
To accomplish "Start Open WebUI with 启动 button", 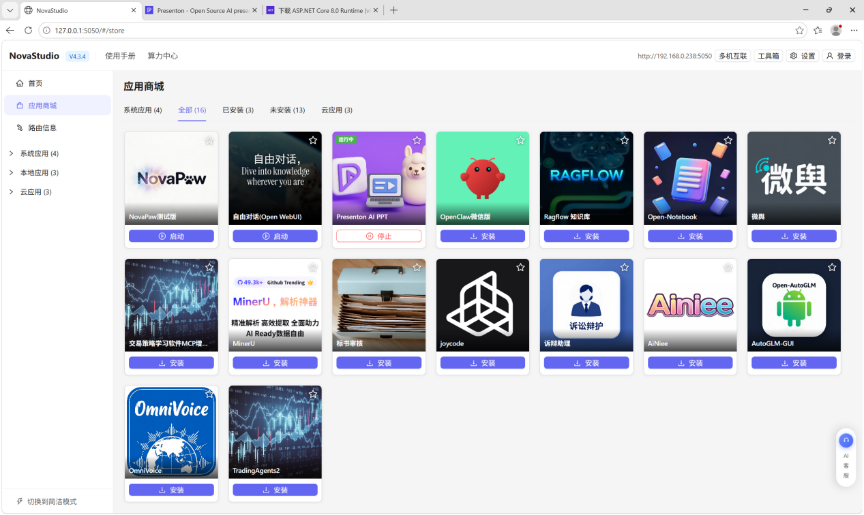I will click(275, 236).
